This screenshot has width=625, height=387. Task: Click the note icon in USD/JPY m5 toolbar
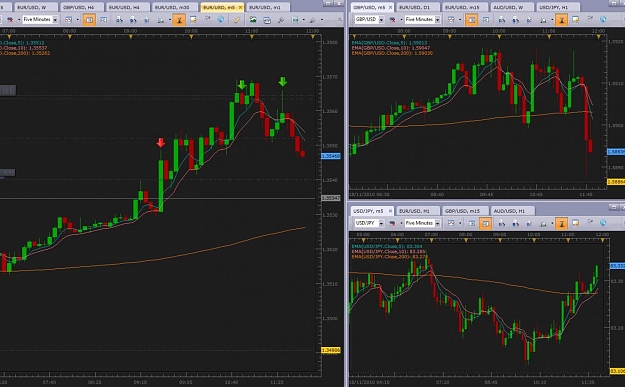click(x=576, y=223)
